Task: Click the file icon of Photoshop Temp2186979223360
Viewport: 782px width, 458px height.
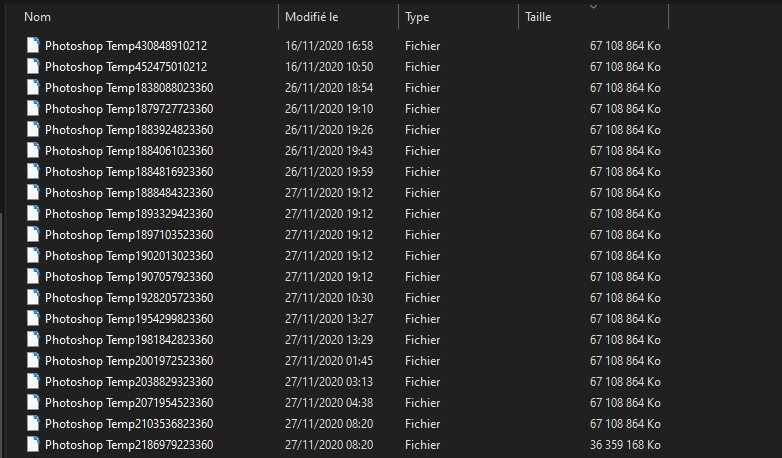Action: point(33,444)
